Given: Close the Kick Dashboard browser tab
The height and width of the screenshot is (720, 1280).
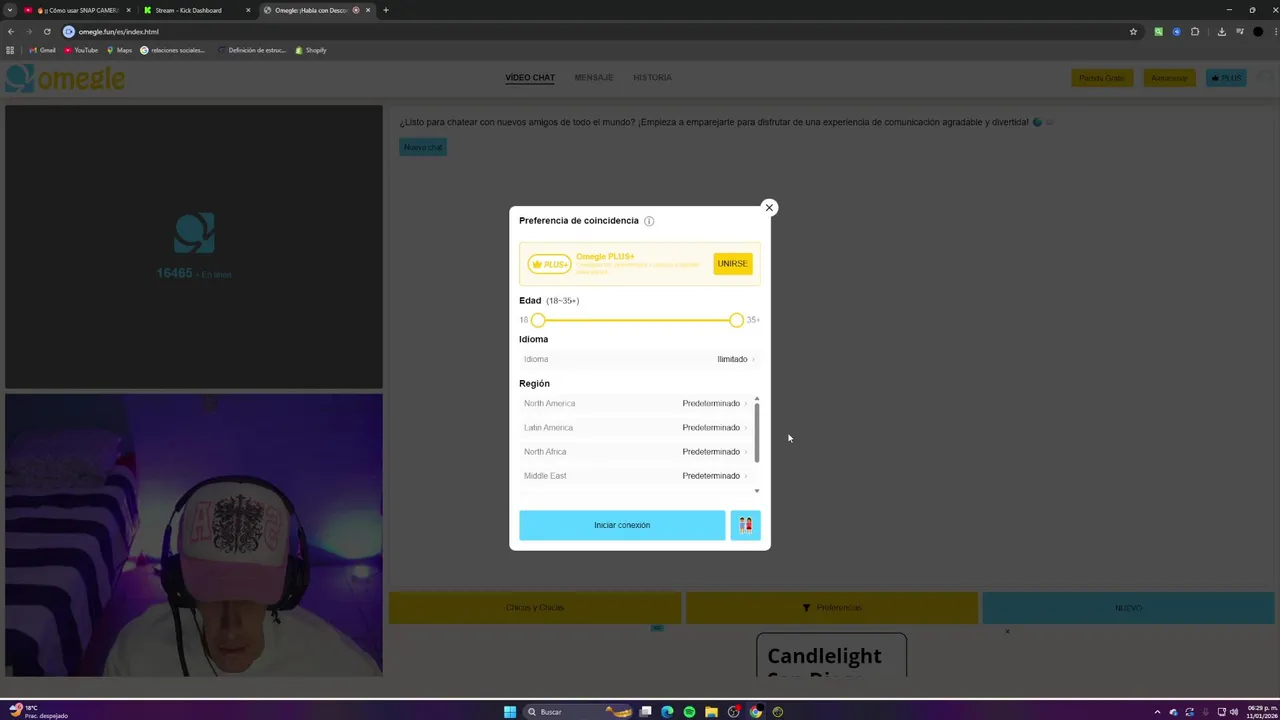Looking at the screenshot, I should 248,10.
